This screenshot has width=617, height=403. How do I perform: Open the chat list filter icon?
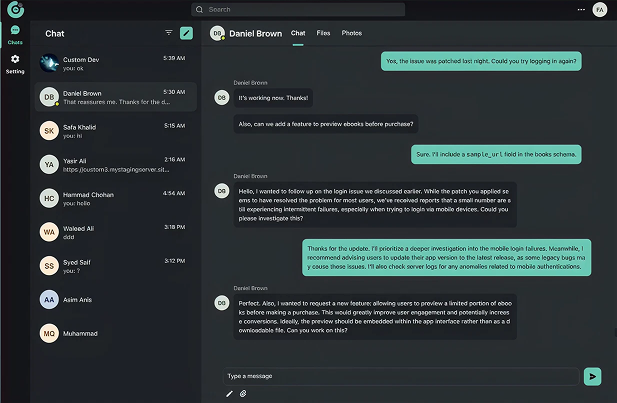(x=168, y=33)
